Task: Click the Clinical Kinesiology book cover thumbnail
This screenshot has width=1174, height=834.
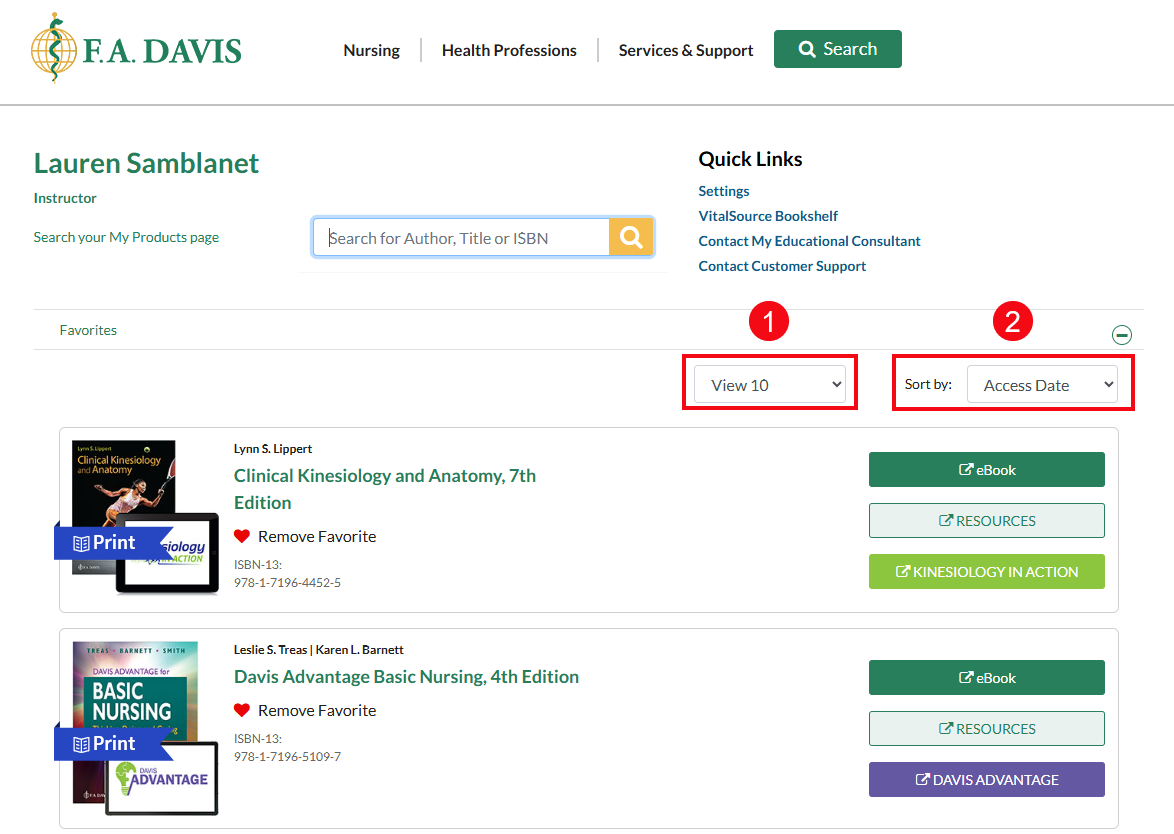Action: [137, 517]
